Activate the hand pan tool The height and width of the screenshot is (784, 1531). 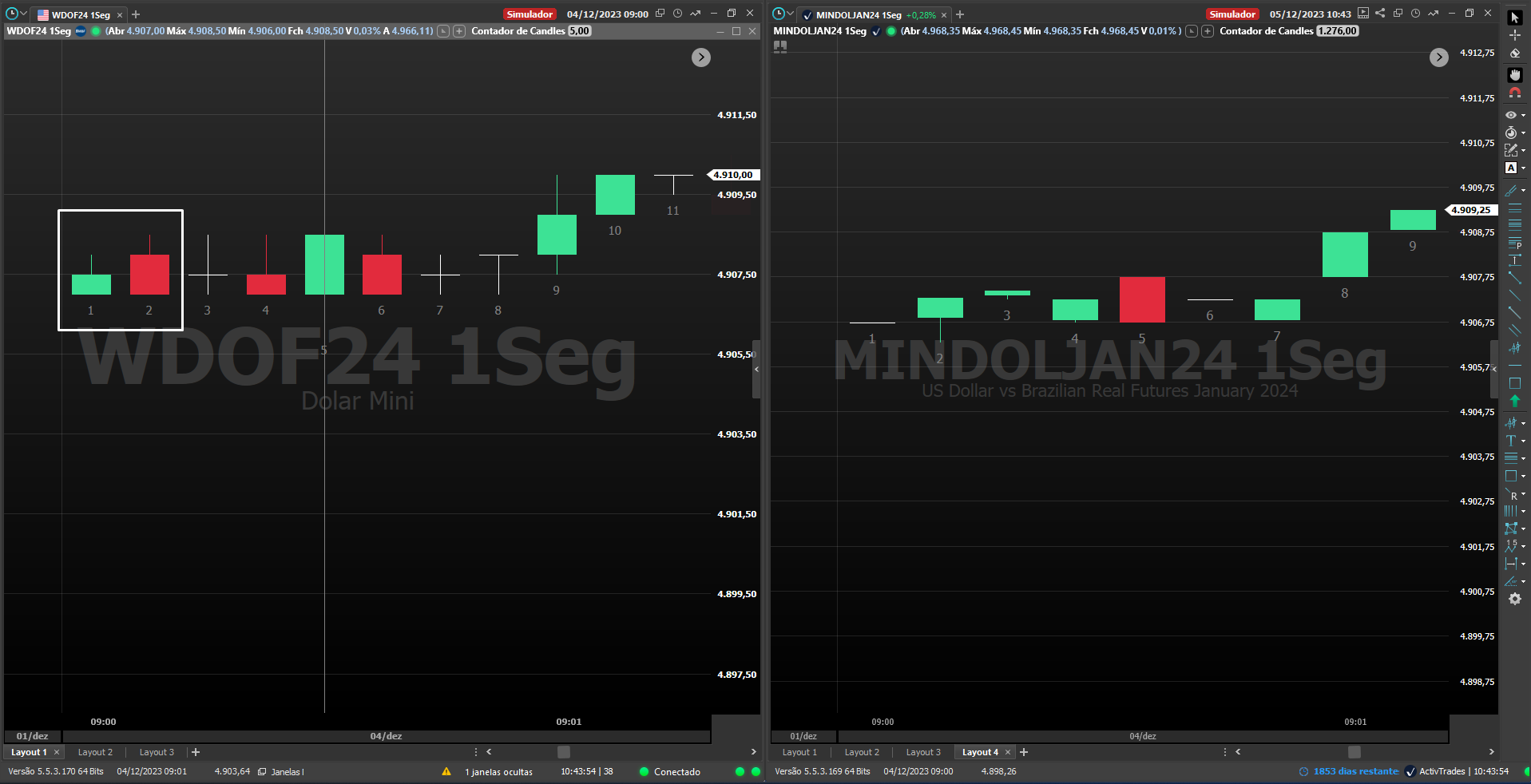point(1514,74)
